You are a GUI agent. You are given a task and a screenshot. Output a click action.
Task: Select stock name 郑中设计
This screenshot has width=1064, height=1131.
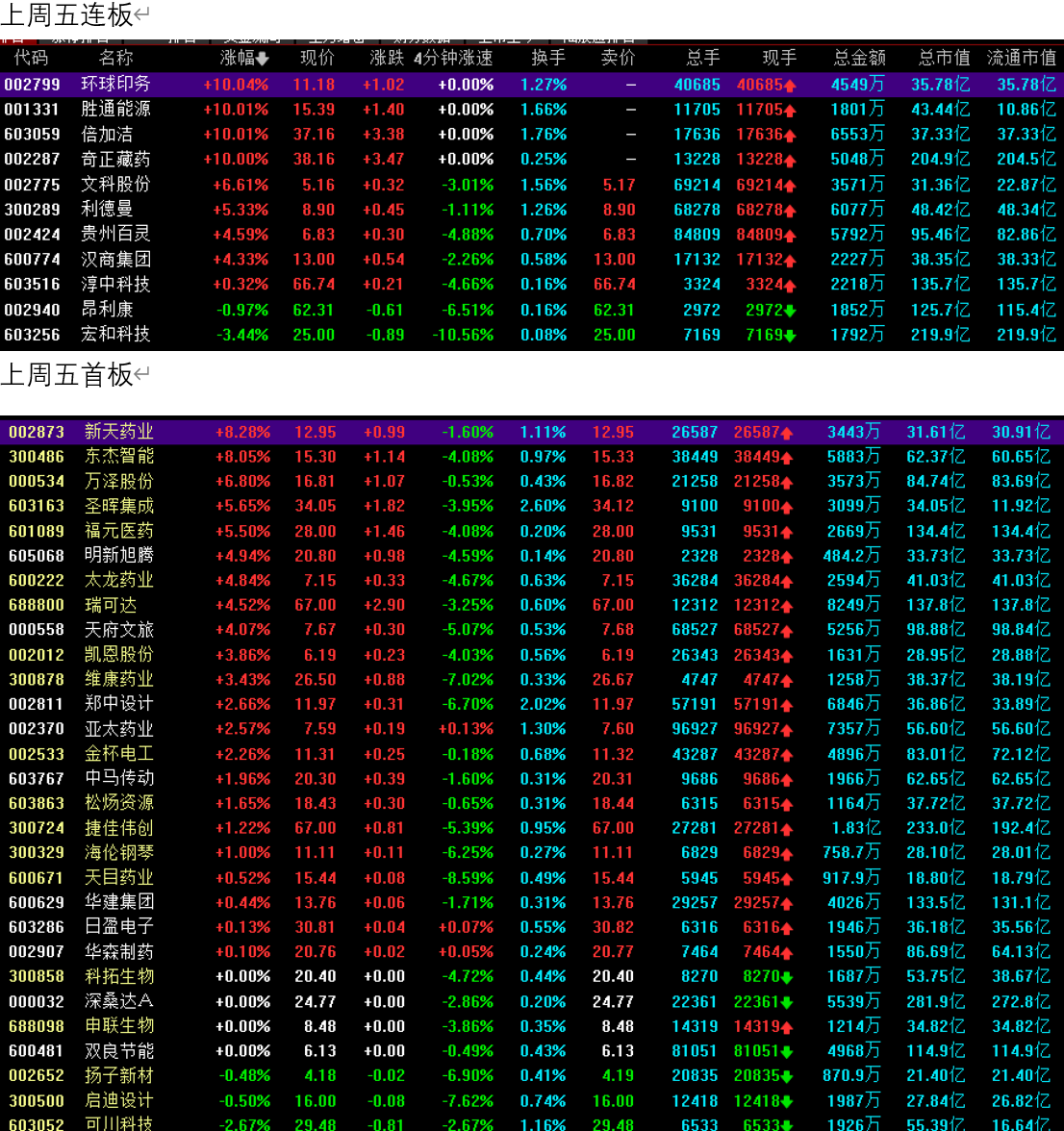pyautogui.click(x=119, y=704)
